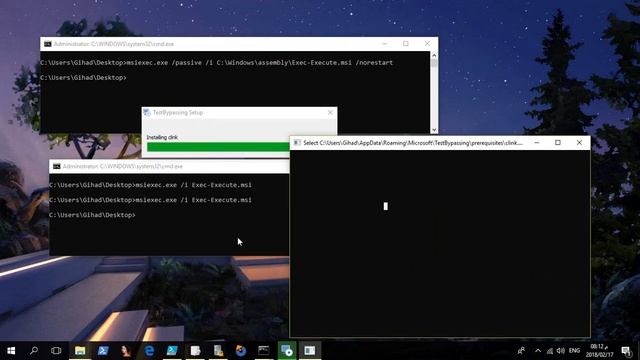The image size is (640, 360).
Task: Open the first PowerShell taskbar icon
Action: (x=103, y=351)
